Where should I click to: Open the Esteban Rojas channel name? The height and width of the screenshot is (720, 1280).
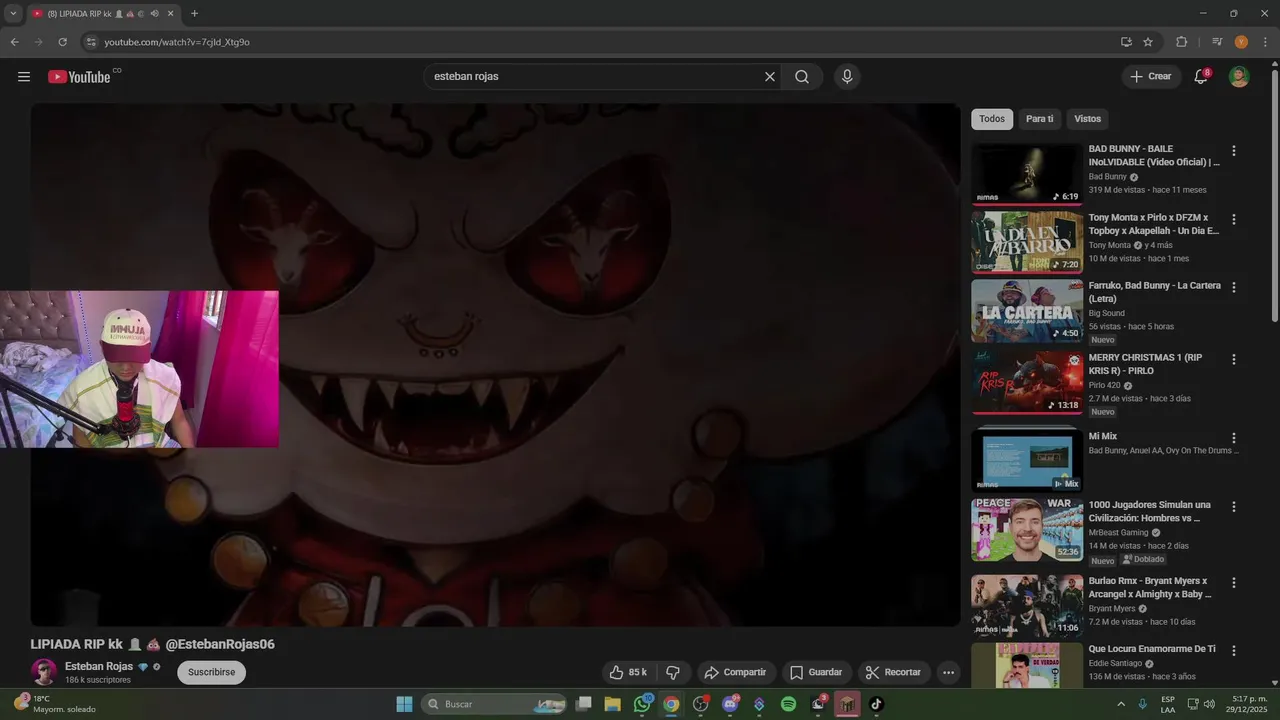coord(99,666)
